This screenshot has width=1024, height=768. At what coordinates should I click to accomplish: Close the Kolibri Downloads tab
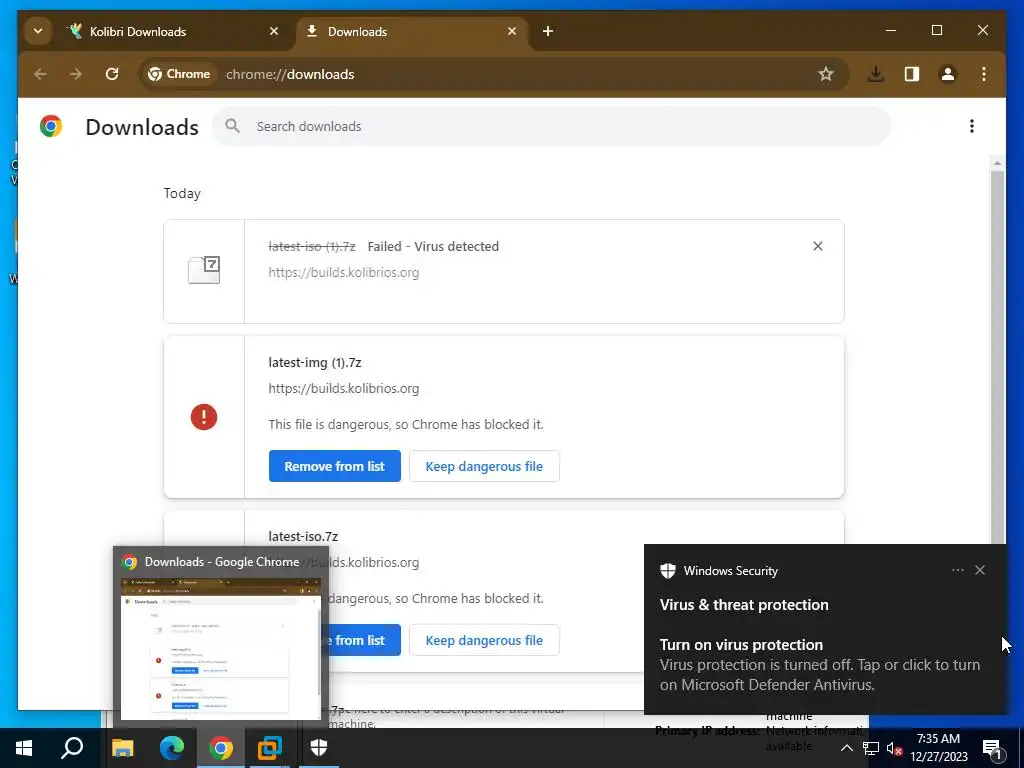pyautogui.click(x=274, y=31)
